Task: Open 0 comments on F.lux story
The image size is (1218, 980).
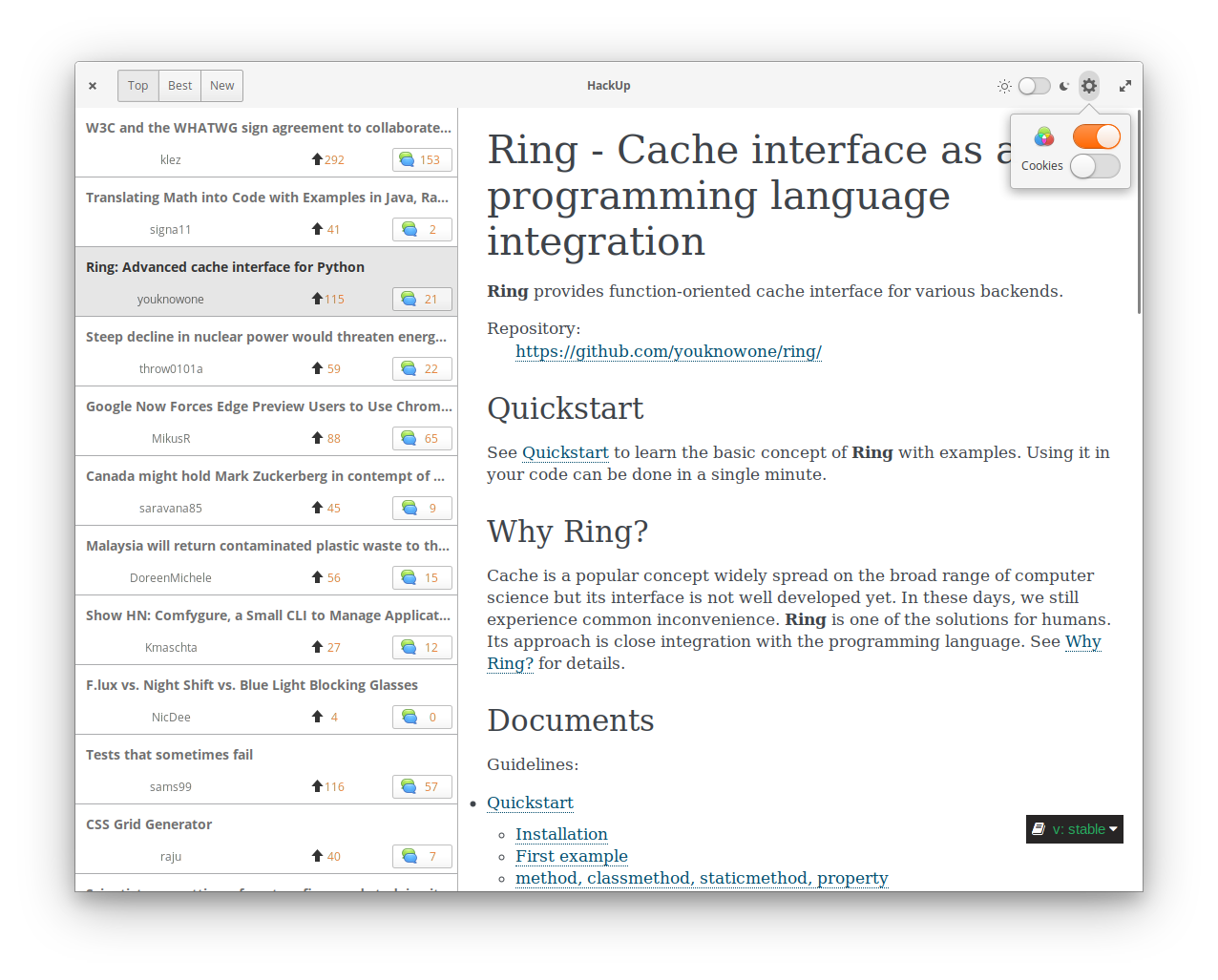Action: 422,717
